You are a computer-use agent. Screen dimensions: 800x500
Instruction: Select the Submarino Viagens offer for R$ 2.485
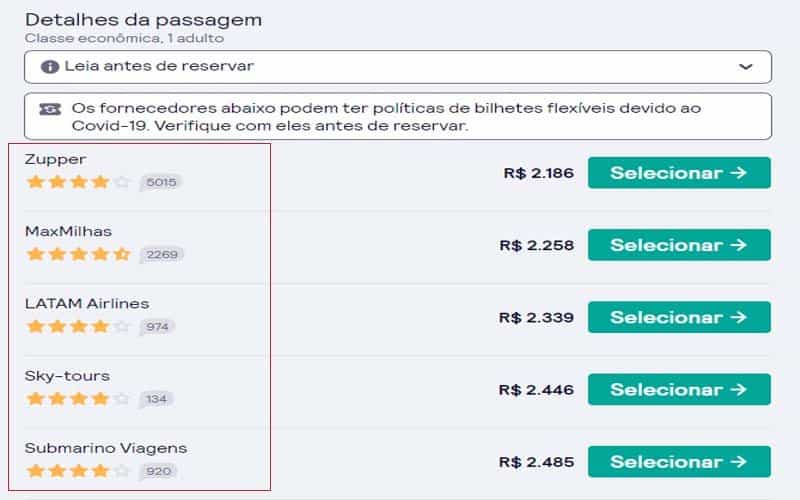(x=679, y=462)
